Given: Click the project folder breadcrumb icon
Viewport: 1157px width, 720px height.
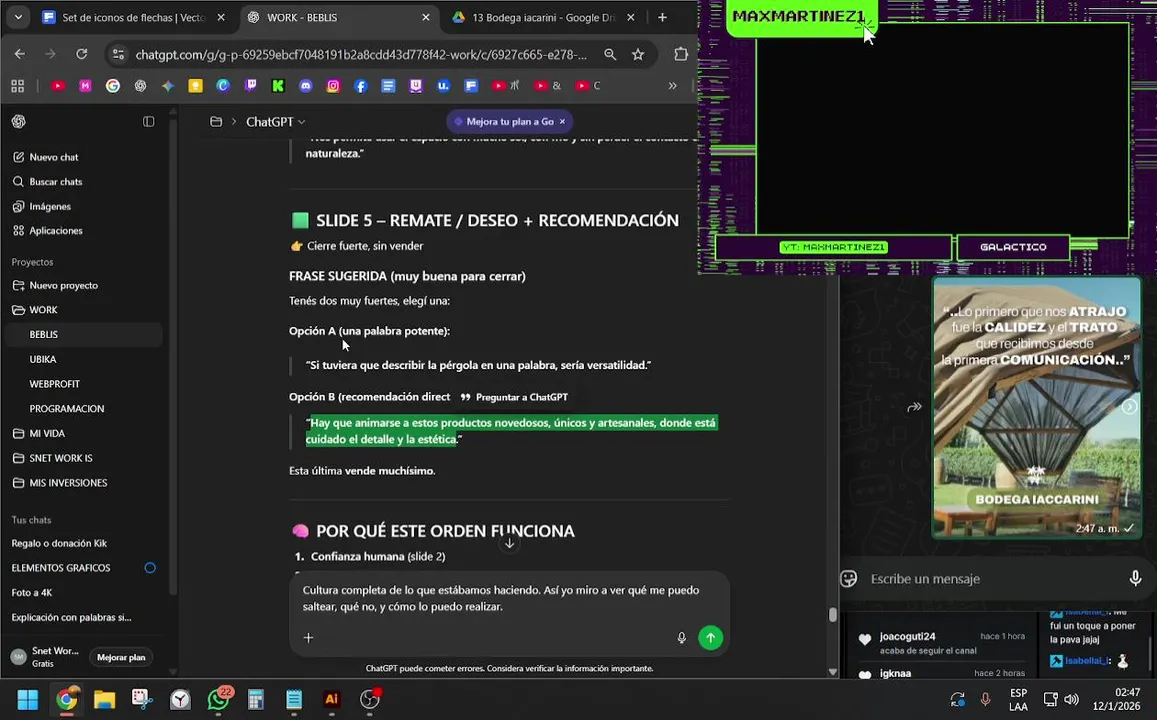Looking at the screenshot, I should point(216,122).
